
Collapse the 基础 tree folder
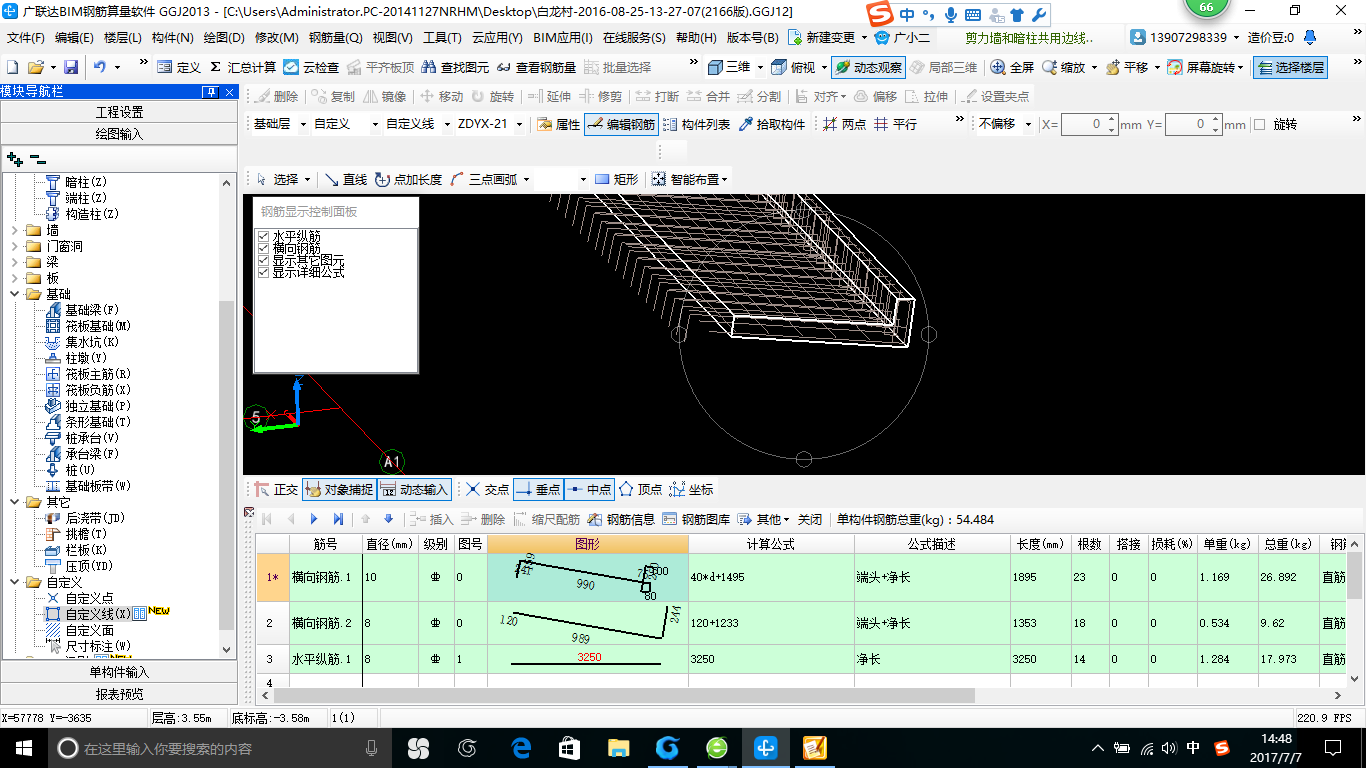[x=15, y=294]
